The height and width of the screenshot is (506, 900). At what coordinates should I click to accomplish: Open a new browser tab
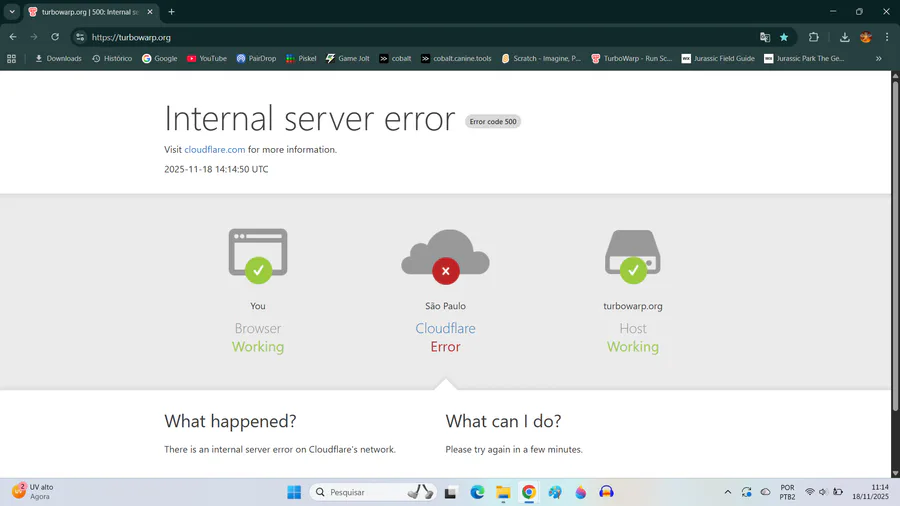click(x=171, y=12)
